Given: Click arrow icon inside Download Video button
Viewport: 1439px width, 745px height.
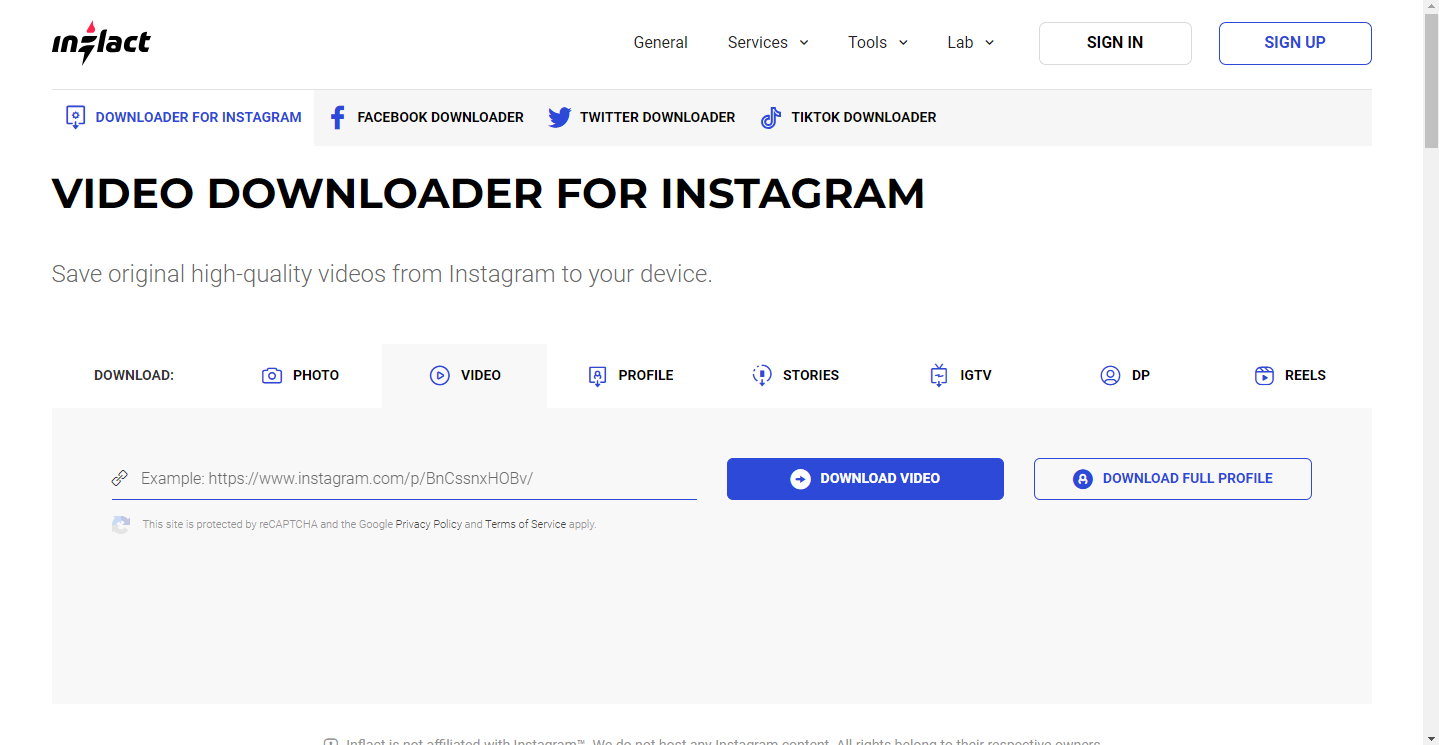Looking at the screenshot, I should point(800,479).
